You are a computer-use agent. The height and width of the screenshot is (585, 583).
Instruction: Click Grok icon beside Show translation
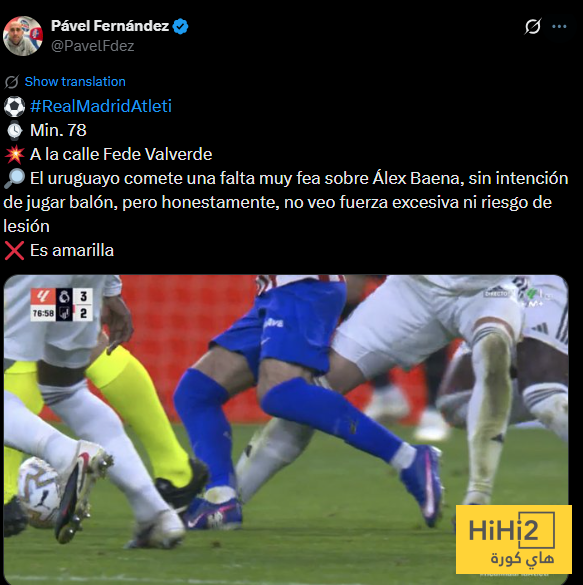point(12,82)
